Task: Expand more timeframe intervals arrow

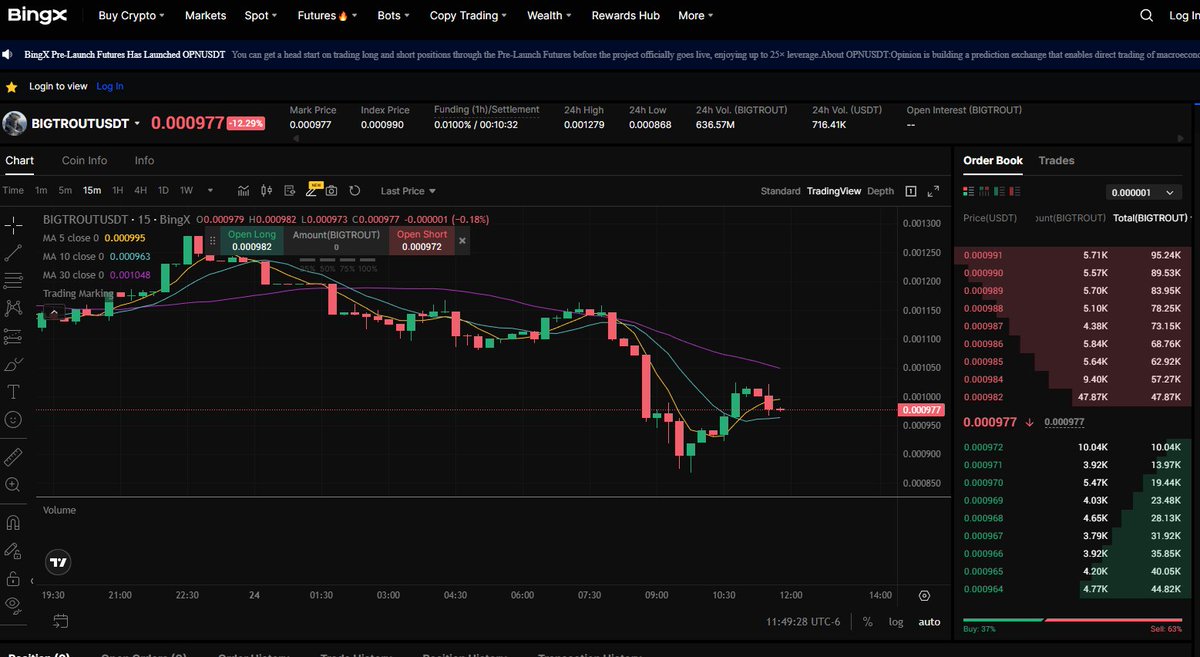Action: 210,190
